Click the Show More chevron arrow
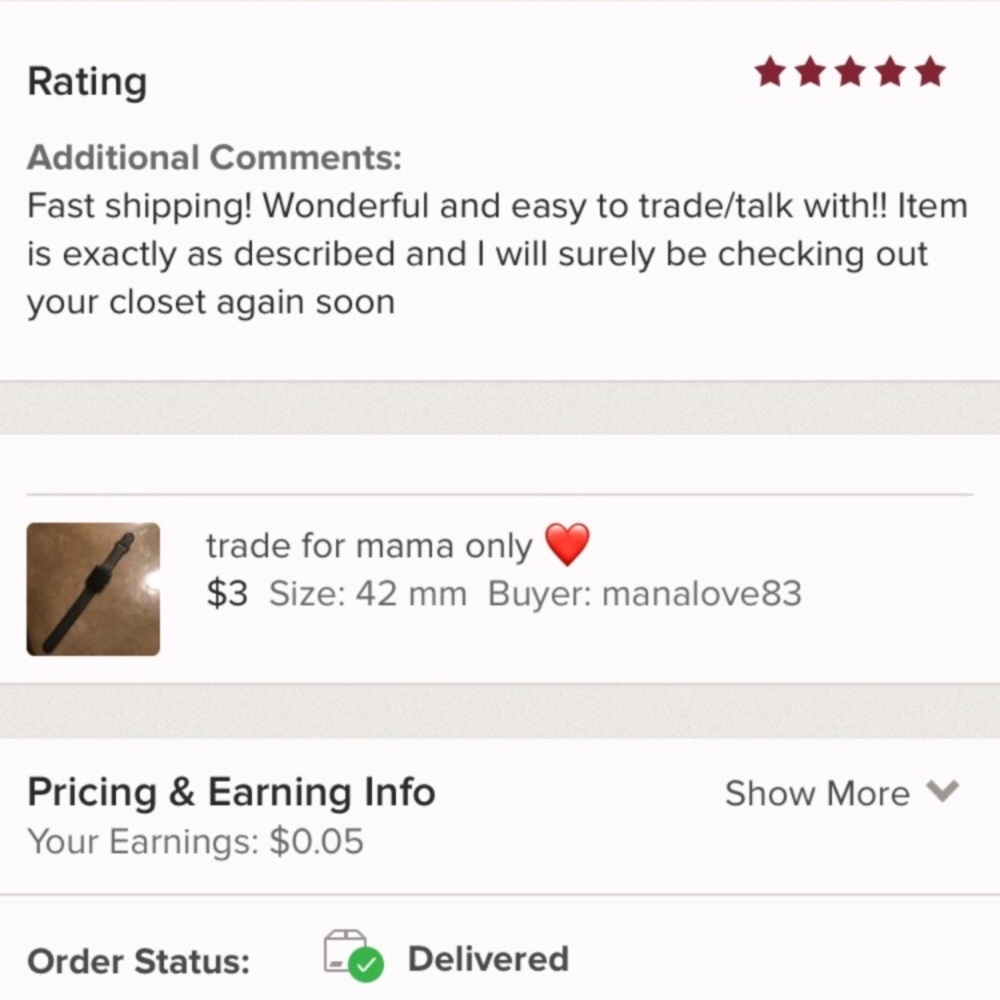The height and width of the screenshot is (1000, 1000). tap(941, 792)
